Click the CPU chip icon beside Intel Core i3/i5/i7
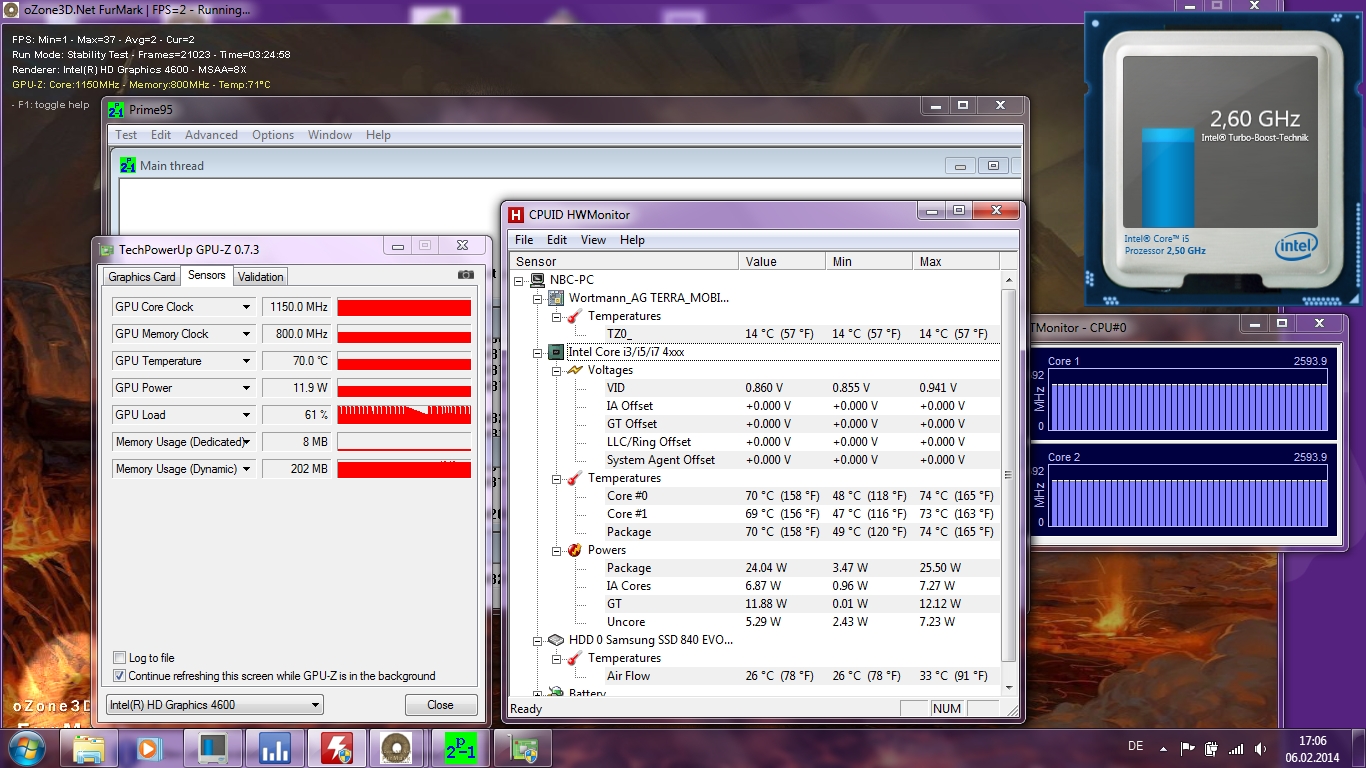 (x=556, y=352)
